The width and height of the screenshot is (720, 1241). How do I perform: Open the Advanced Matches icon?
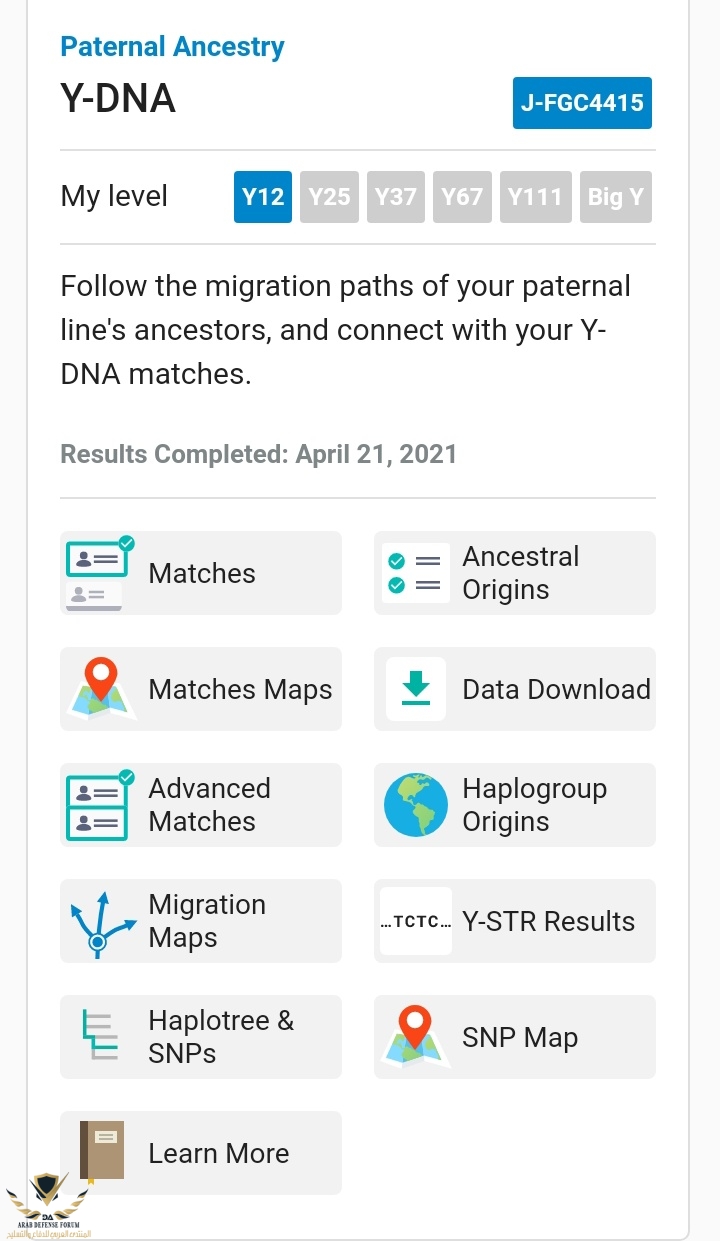coord(99,805)
